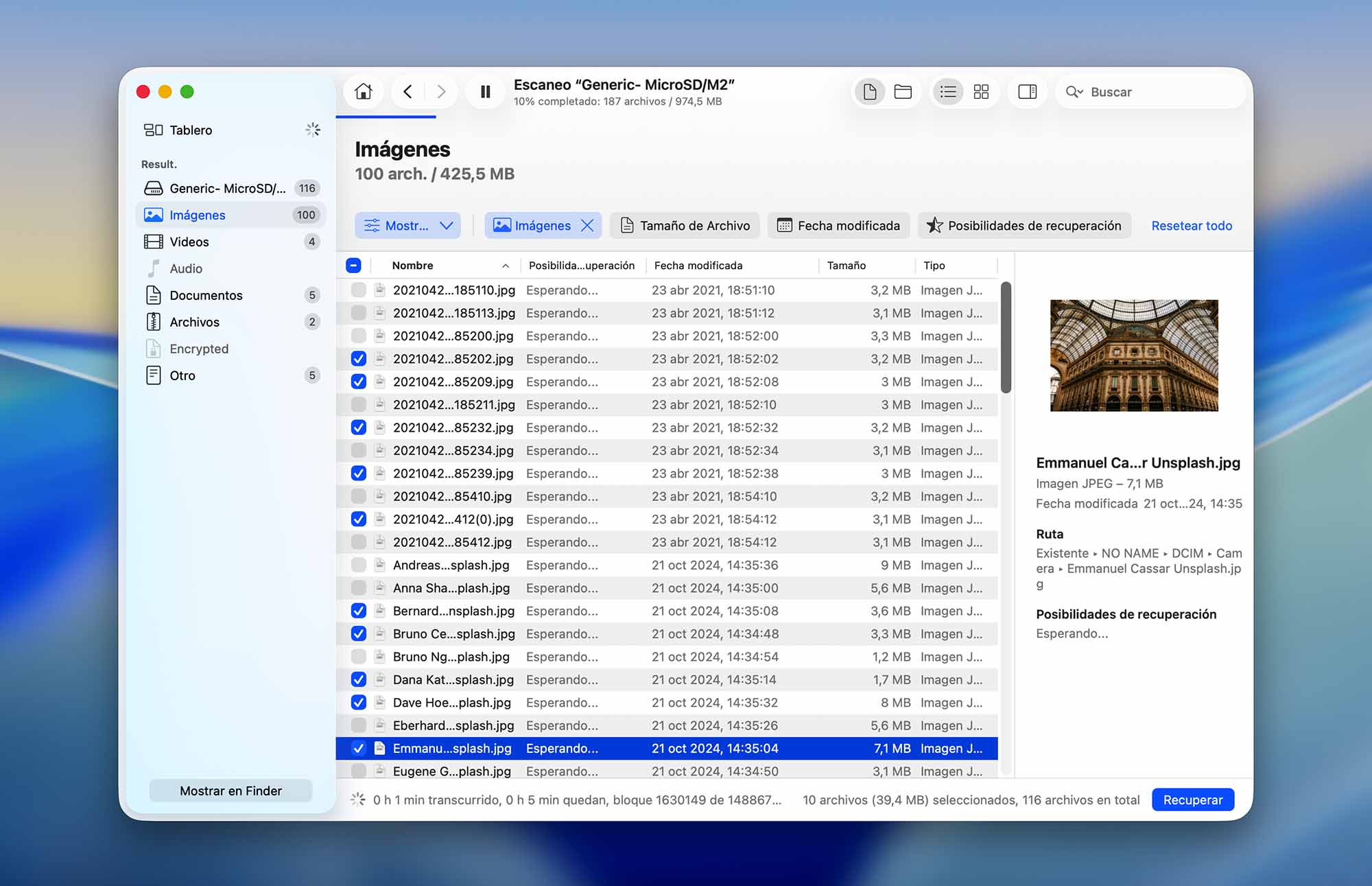Open the Encrypted category

tap(232, 349)
